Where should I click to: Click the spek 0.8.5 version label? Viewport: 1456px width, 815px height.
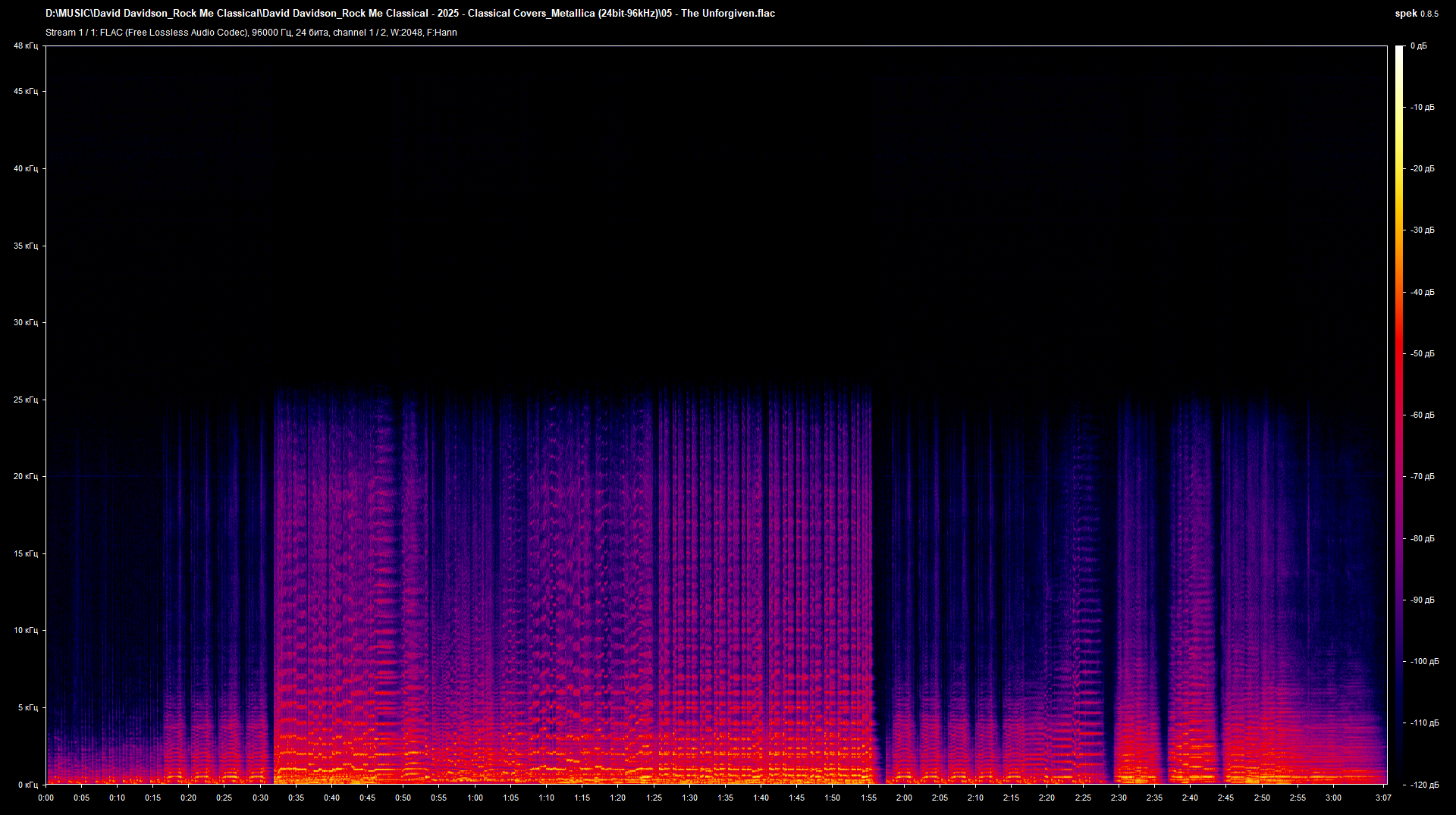1417,14
